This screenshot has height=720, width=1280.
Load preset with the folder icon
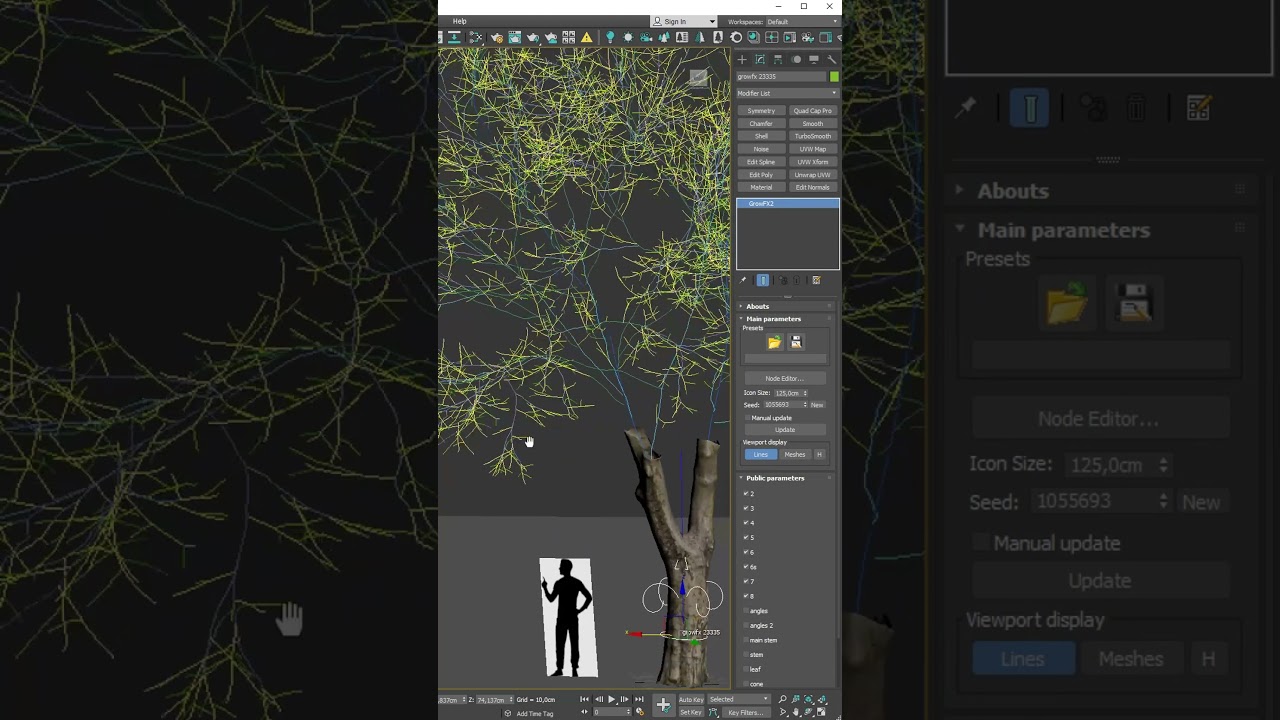[x=775, y=342]
